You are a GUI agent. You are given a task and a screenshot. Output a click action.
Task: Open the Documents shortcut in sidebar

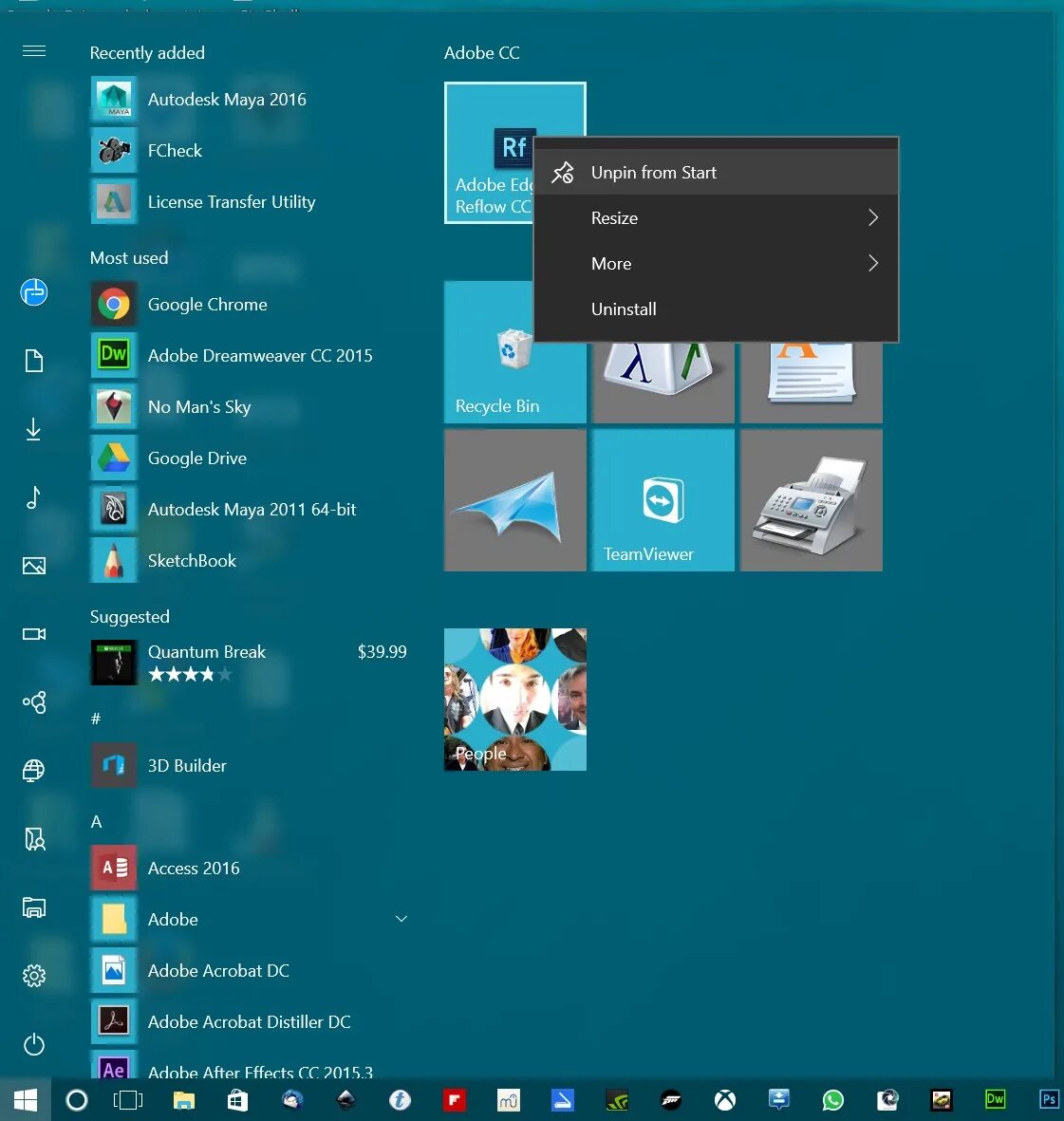34,361
